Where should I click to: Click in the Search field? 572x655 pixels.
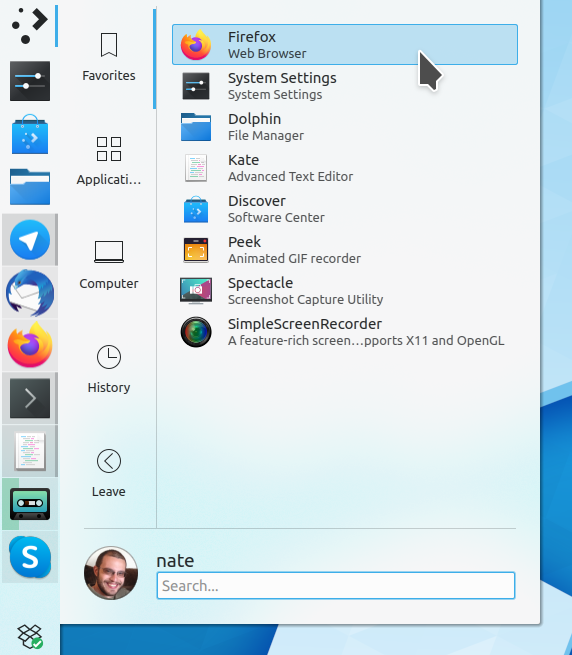(336, 586)
